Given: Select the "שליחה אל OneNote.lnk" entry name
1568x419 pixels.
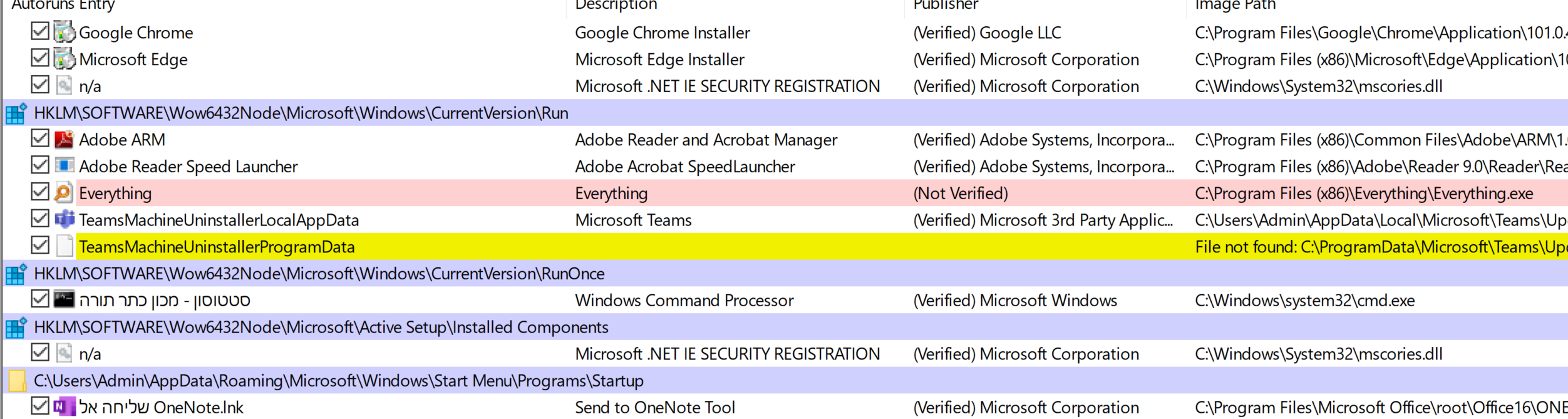Looking at the screenshot, I should 162,408.
